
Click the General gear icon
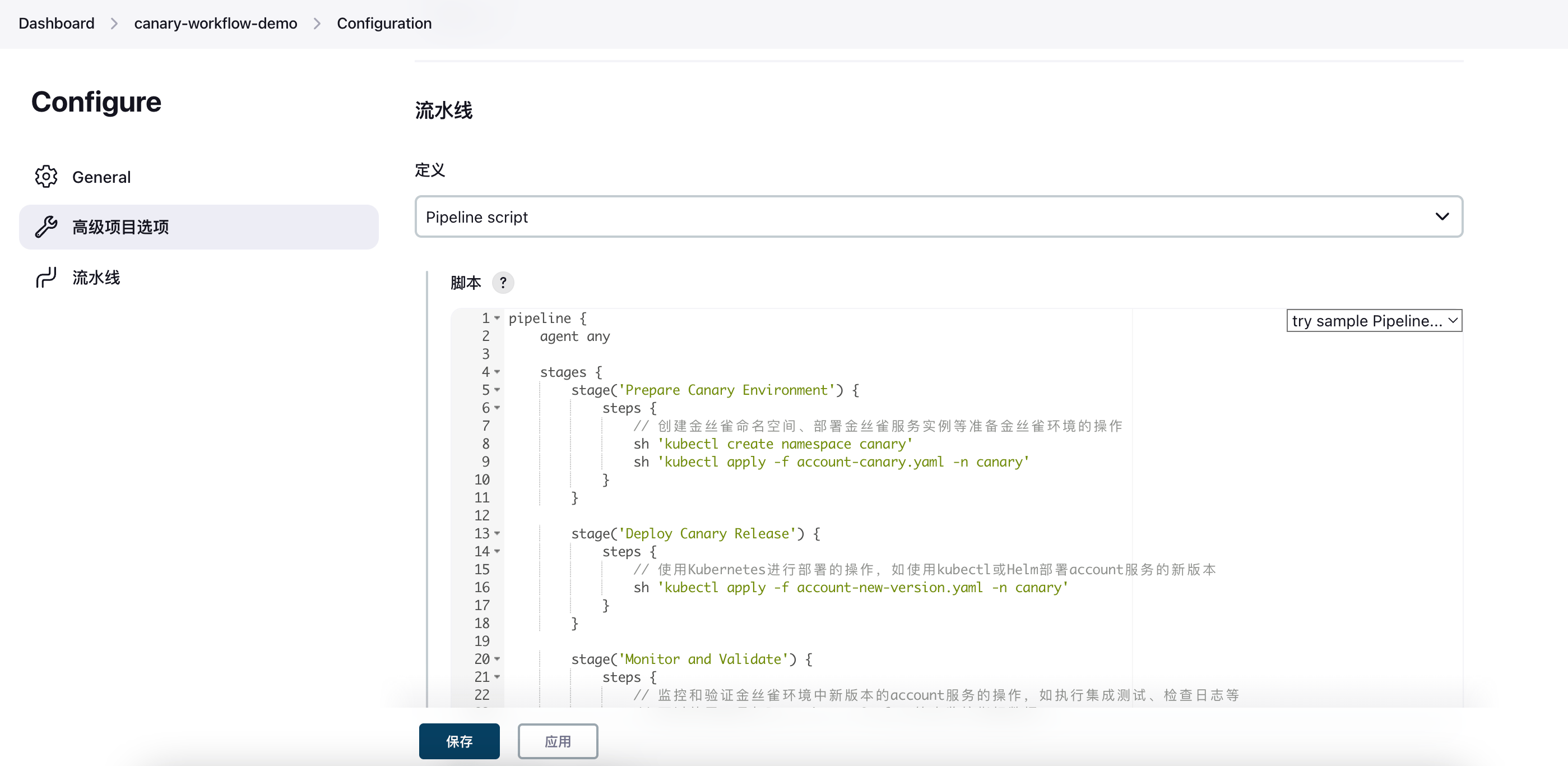(x=45, y=177)
